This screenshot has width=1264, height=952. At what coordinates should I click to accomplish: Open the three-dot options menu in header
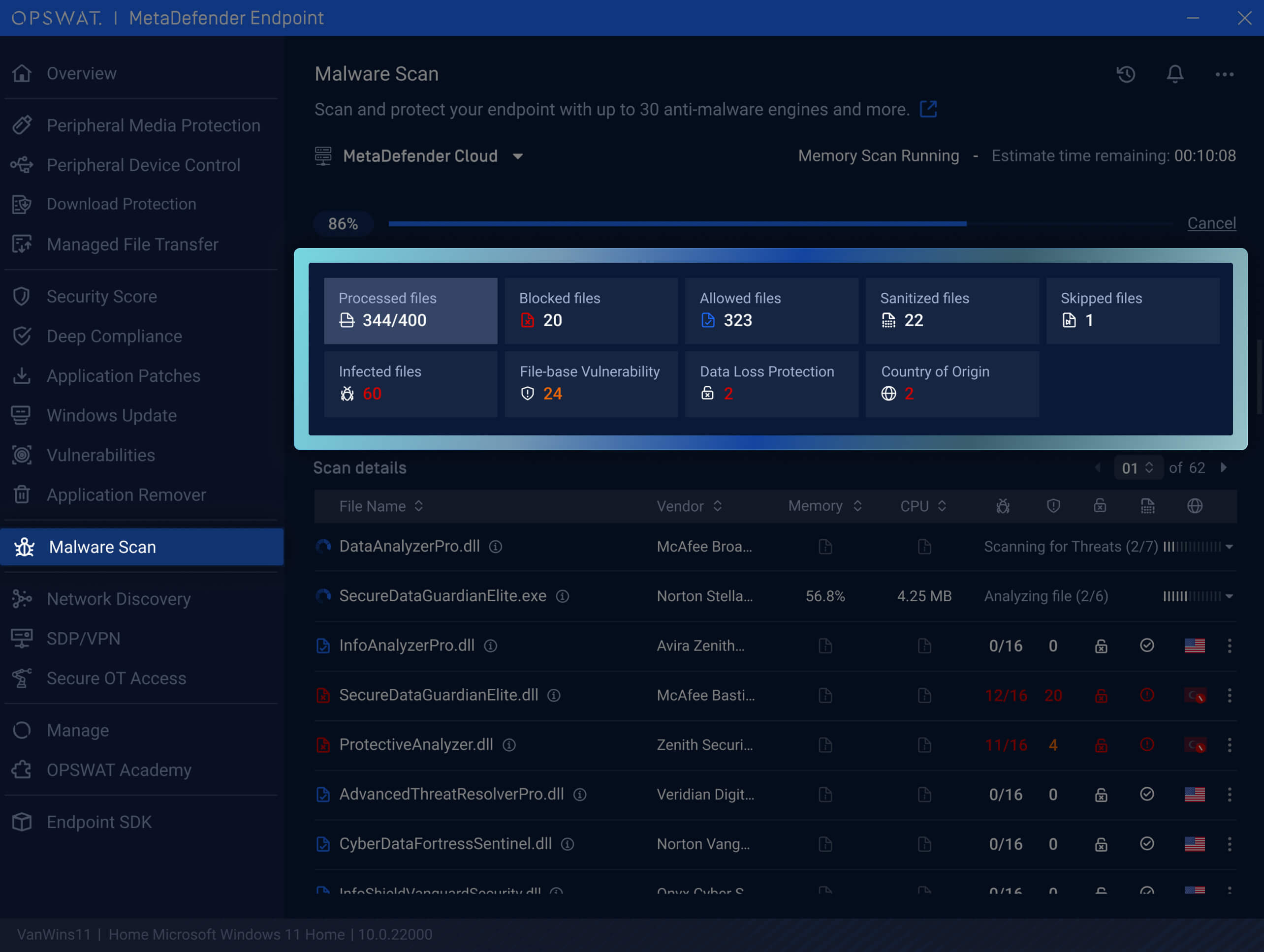[x=1224, y=74]
